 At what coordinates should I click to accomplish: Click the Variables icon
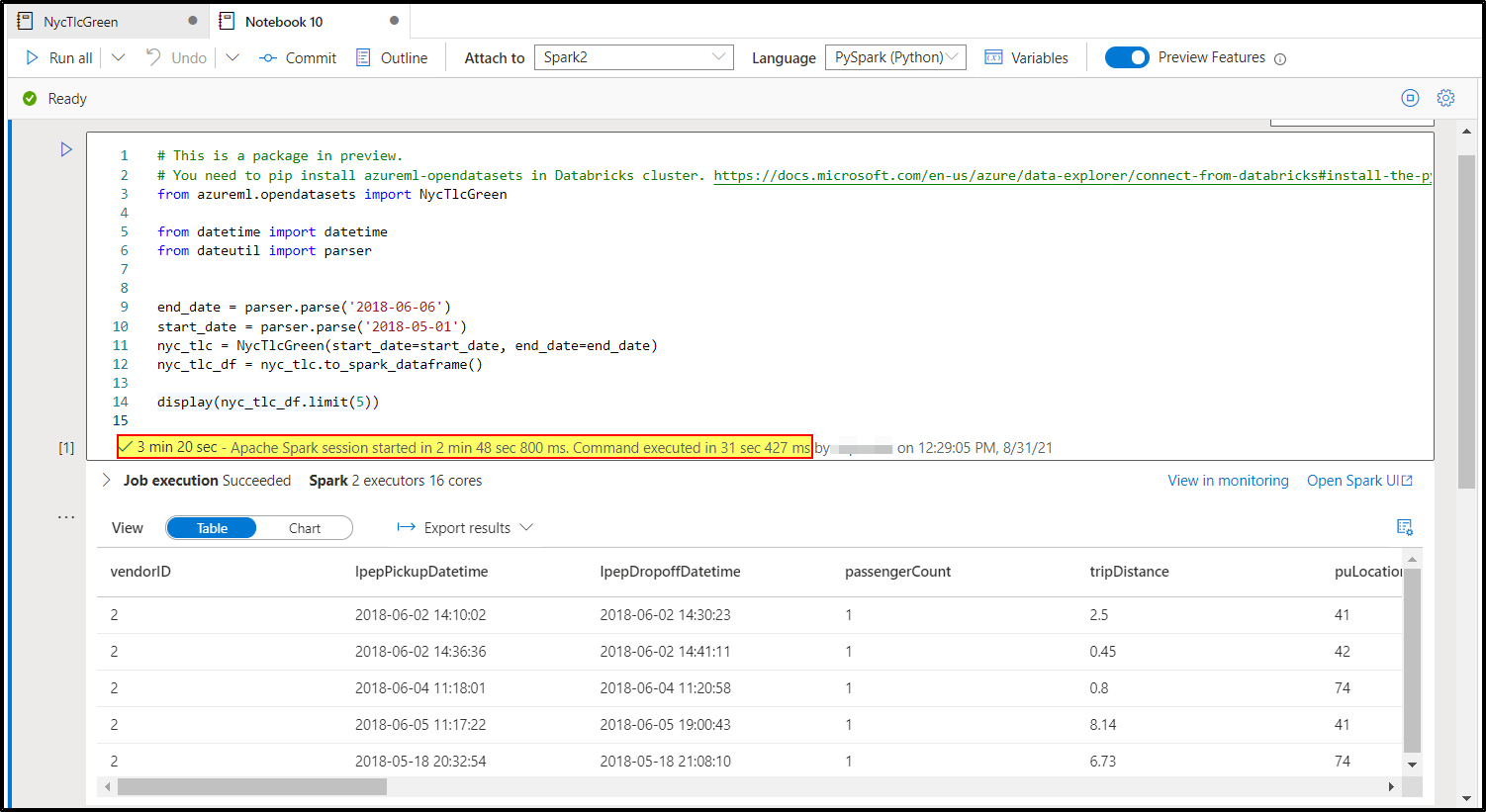point(993,58)
